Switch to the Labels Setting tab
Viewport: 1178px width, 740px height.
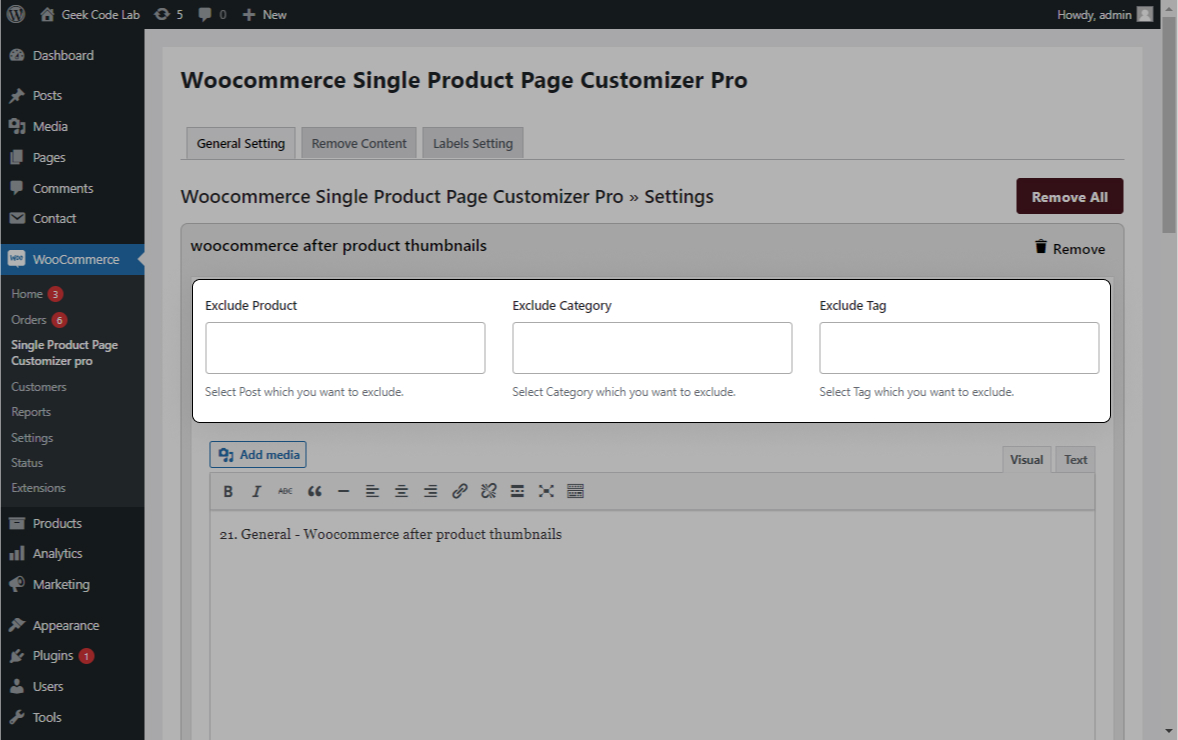coord(473,143)
